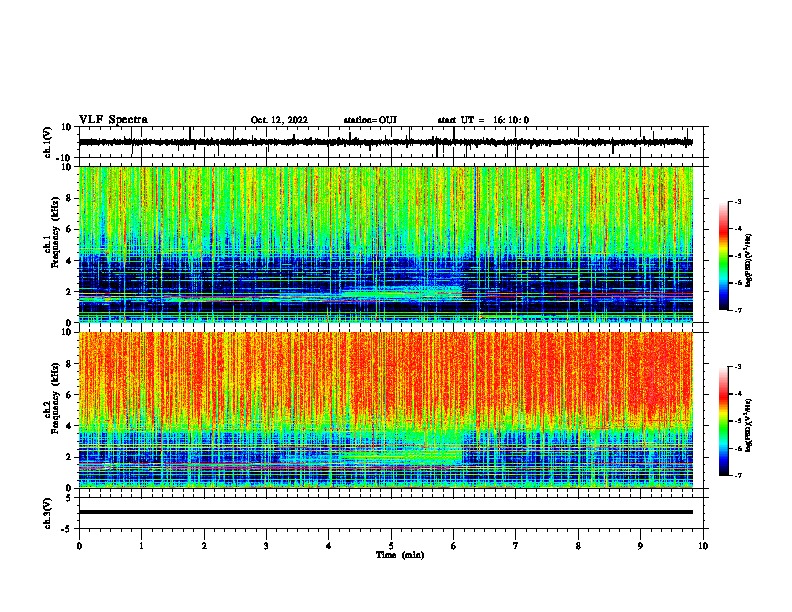Click time axis tick label '7'

[516, 546]
